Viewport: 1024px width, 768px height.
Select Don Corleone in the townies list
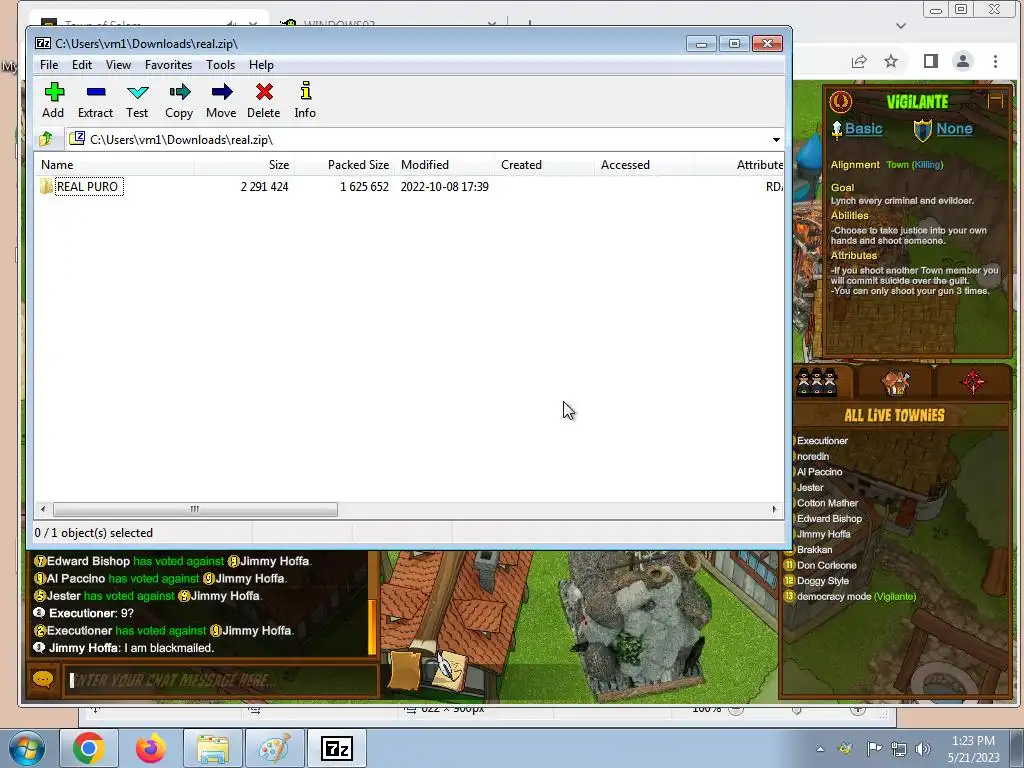tap(826, 566)
